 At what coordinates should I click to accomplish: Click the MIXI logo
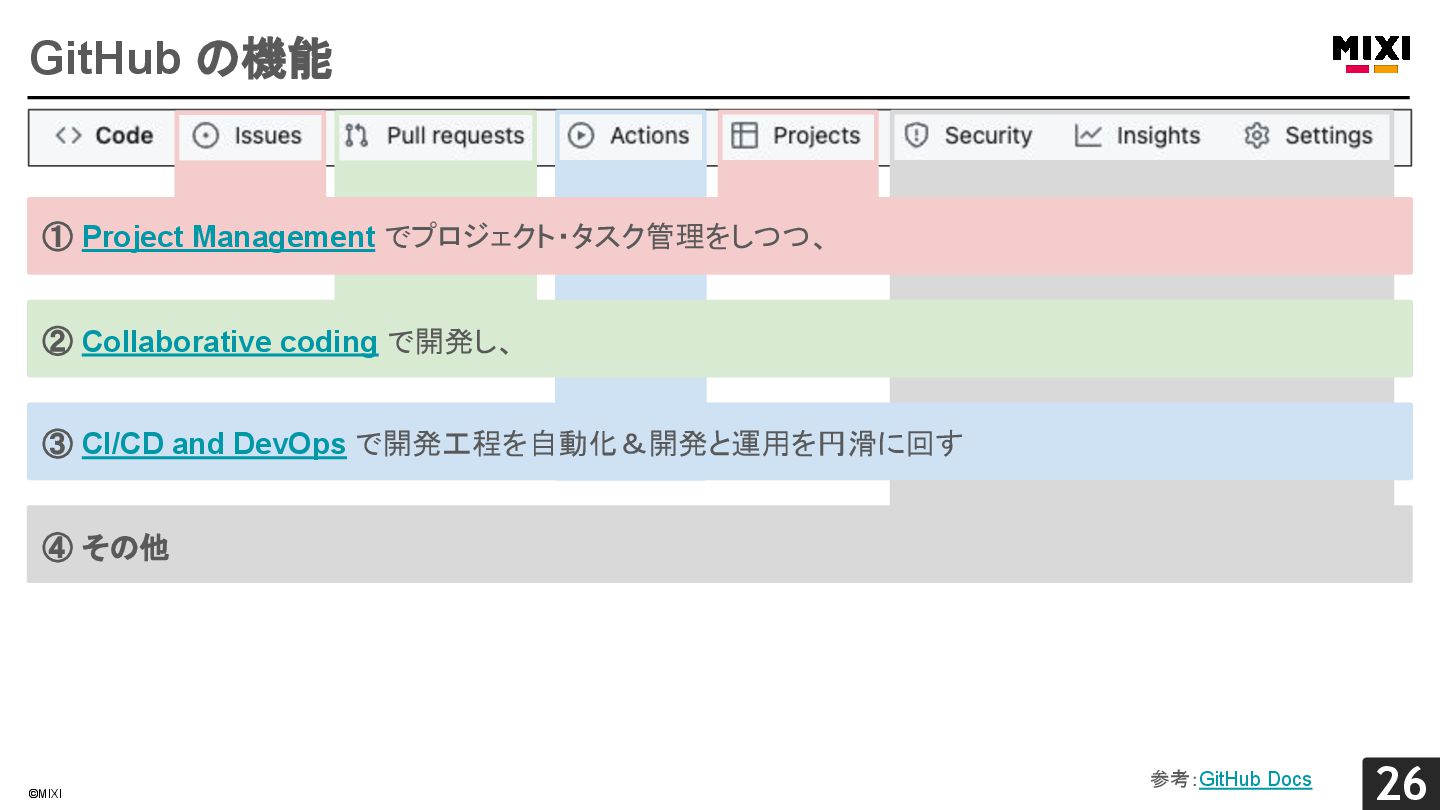[1371, 54]
